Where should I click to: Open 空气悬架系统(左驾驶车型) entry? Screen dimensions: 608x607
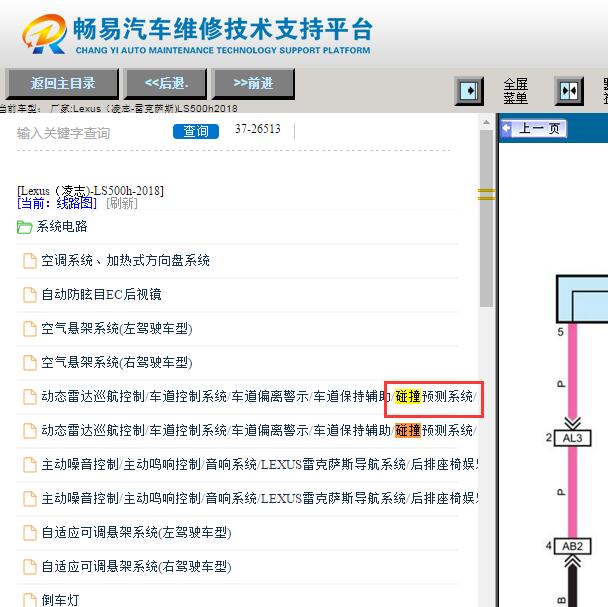117,329
